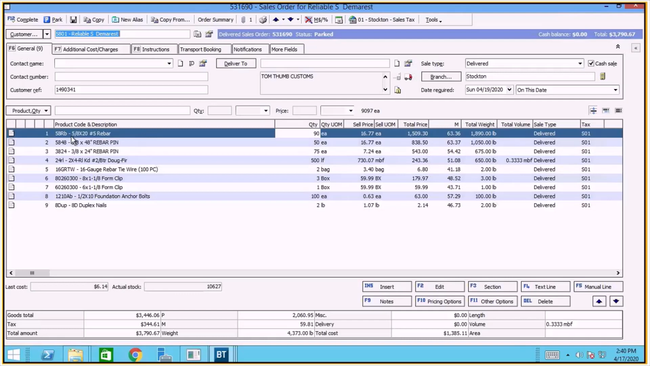This screenshot has height=366, width=650.
Task: Click the red delivery truck icon
Action: 408,77
